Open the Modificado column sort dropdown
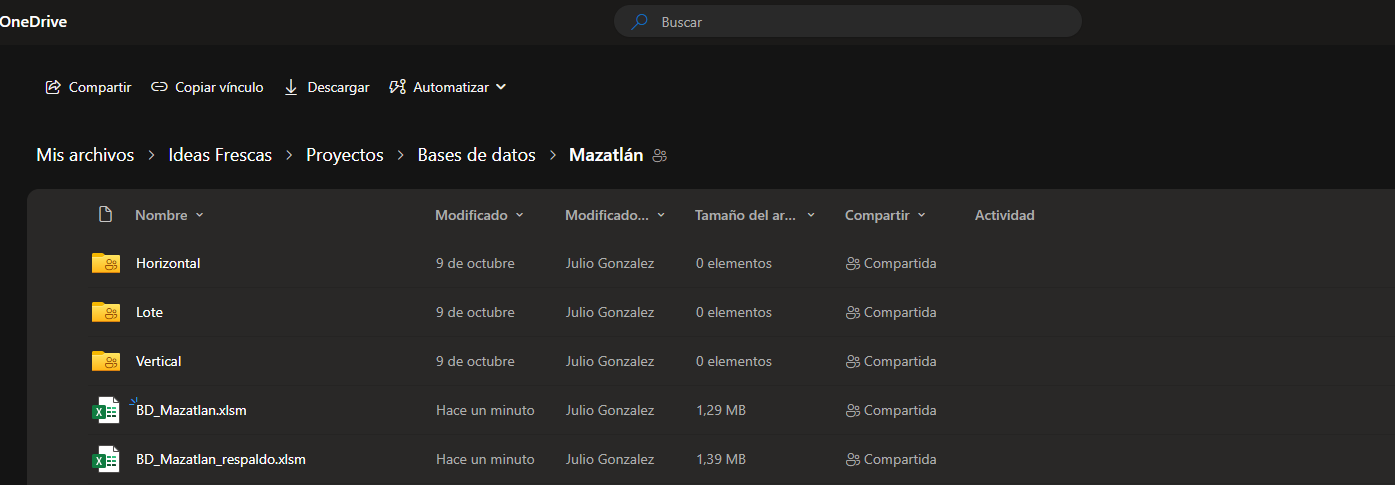 (x=519, y=215)
